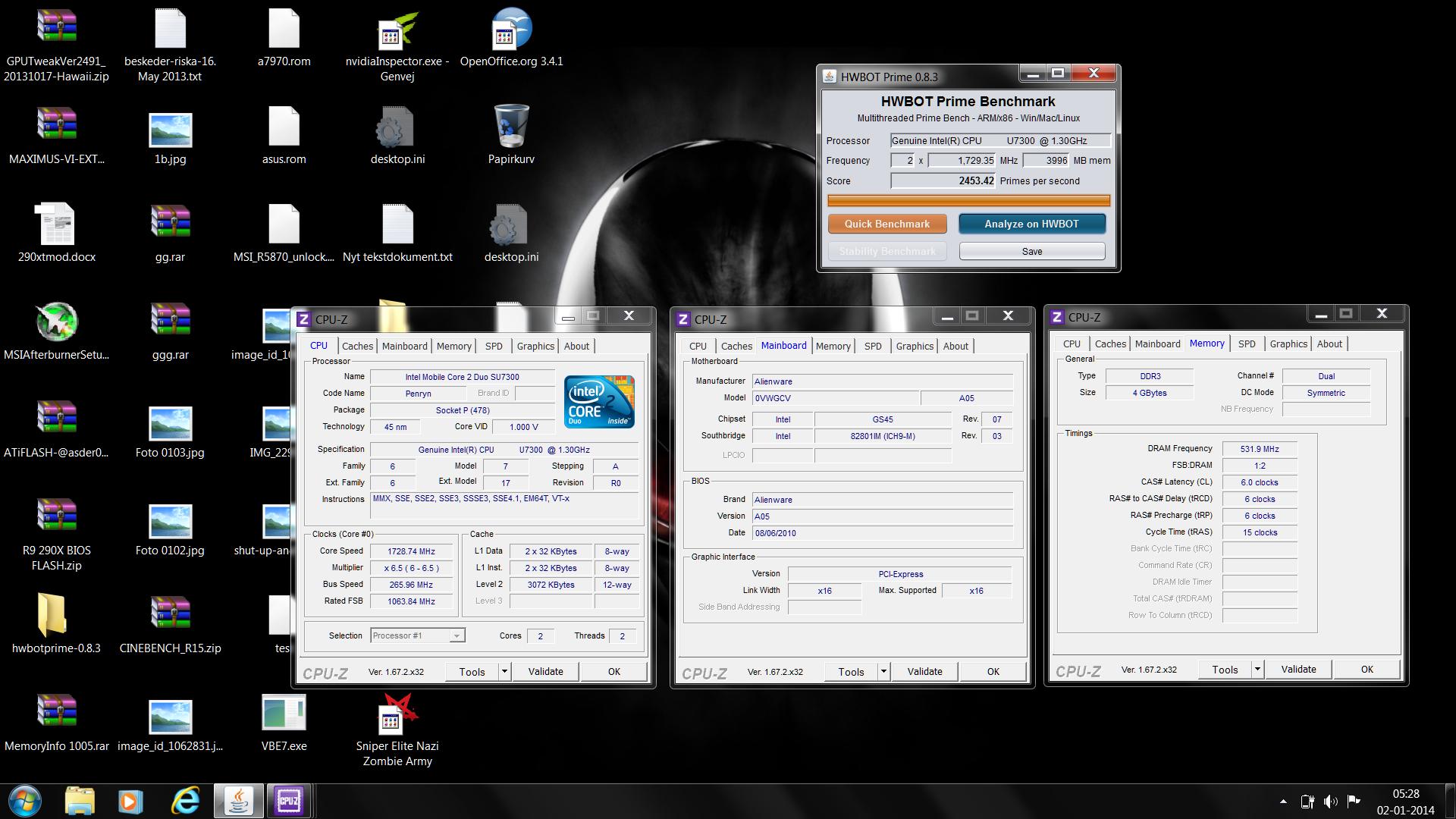Image resolution: width=1456 pixels, height=819 pixels.
Task: Open Action Center flag in tray
Action: click(1354, 801)
